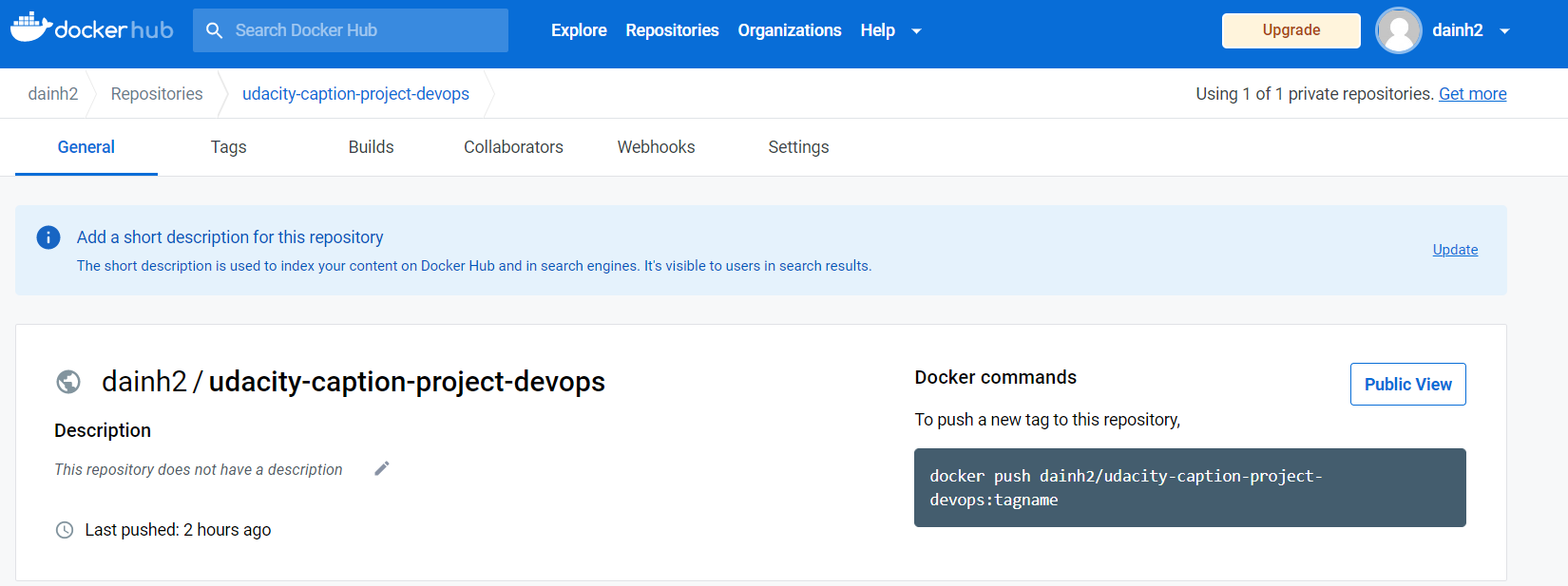Screen dimensions: 1568x586
Task: Switch to the Builds tab
Action: tap(371, 147)
